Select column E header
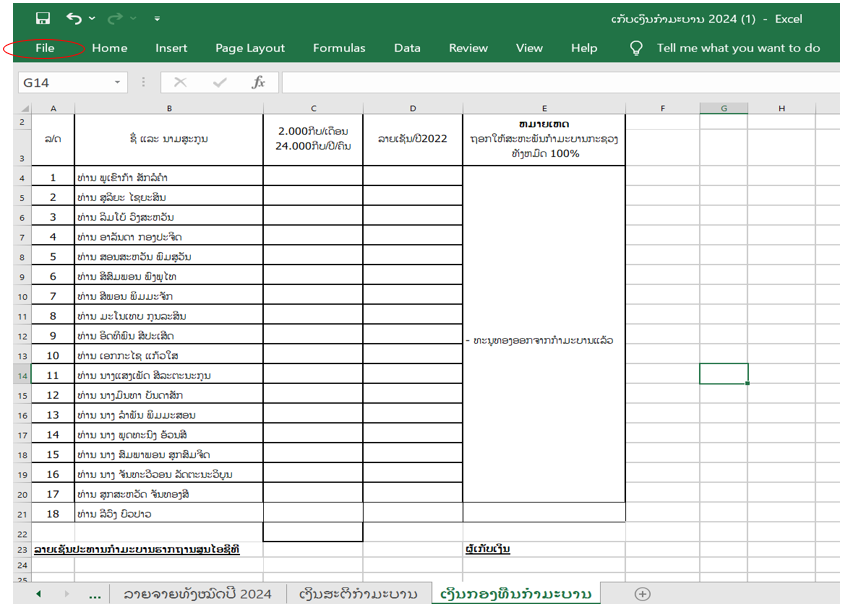This screenshot has height=609, width=844. click(x=544, y=108)
